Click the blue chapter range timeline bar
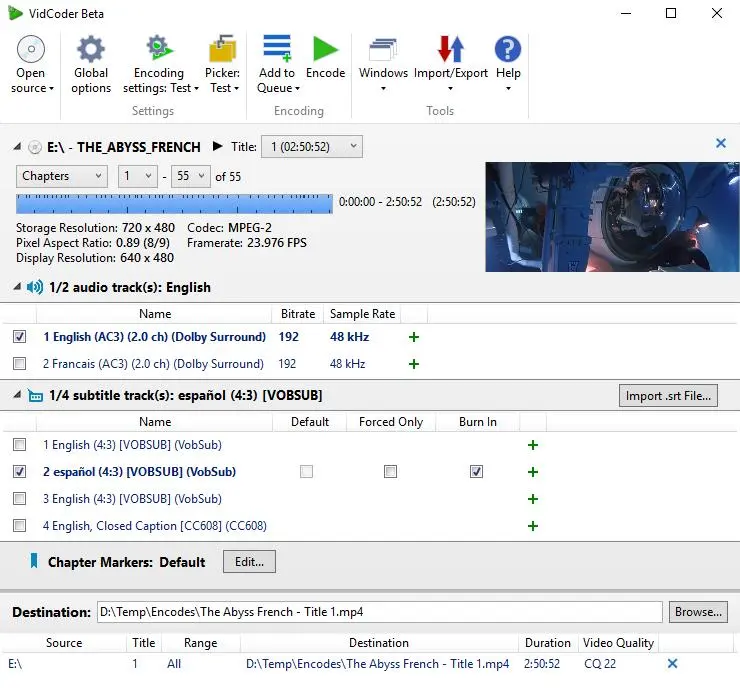Image resolution: width=740 pixels, height=688 pixels. coord(174,204)
